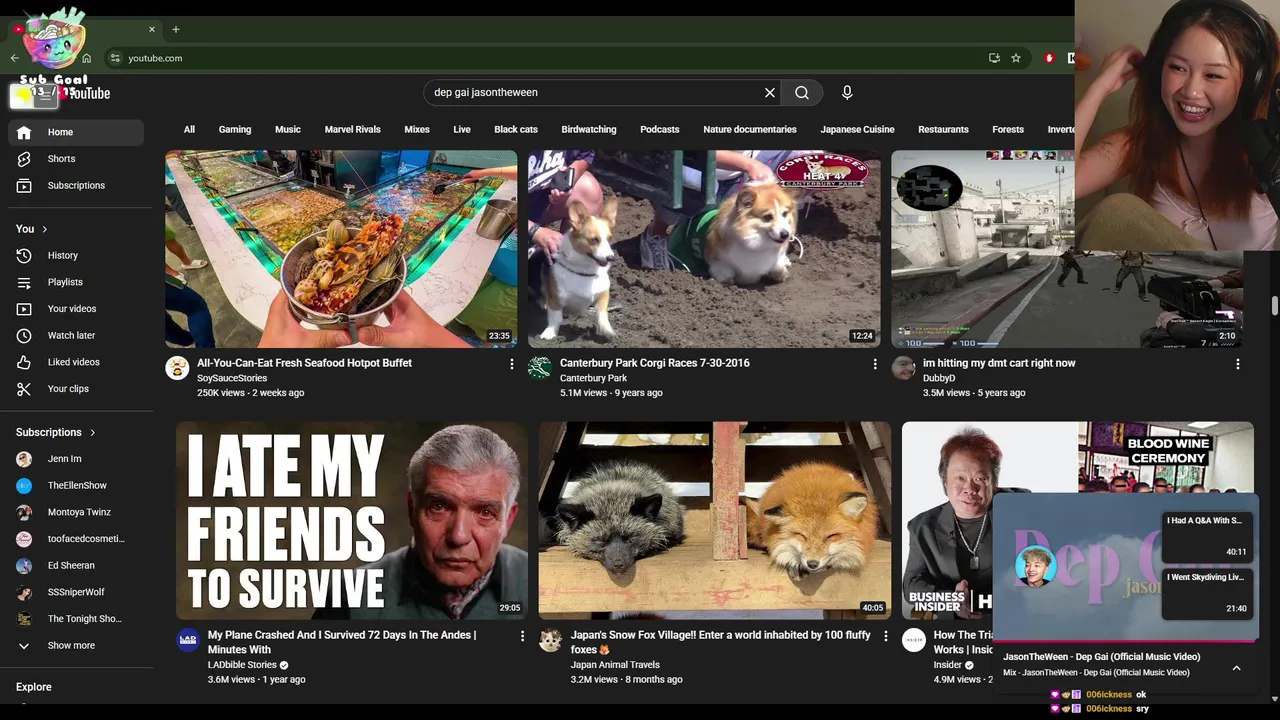
Task: Expand the miniplayer queue chevron
Action: coord(1237,668)
